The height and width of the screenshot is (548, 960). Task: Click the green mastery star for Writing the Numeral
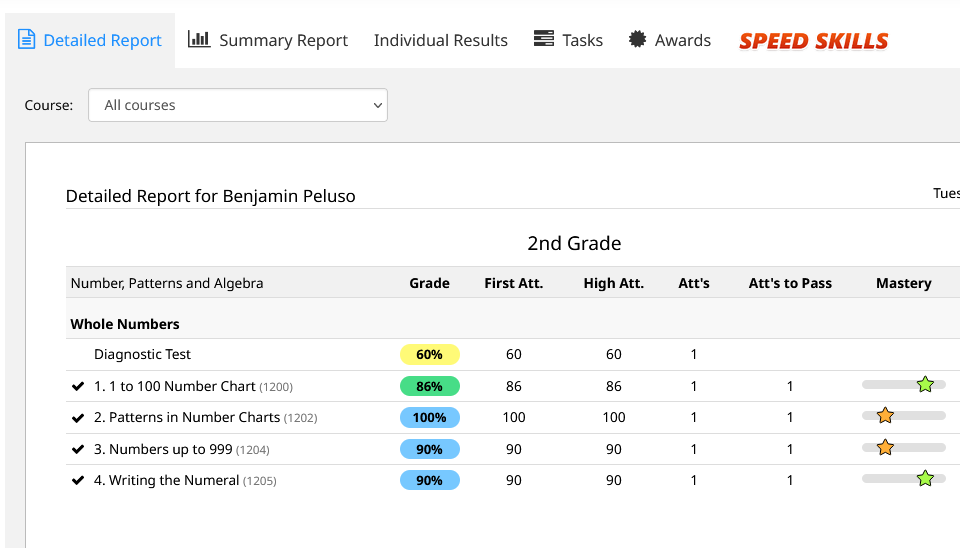925,479
